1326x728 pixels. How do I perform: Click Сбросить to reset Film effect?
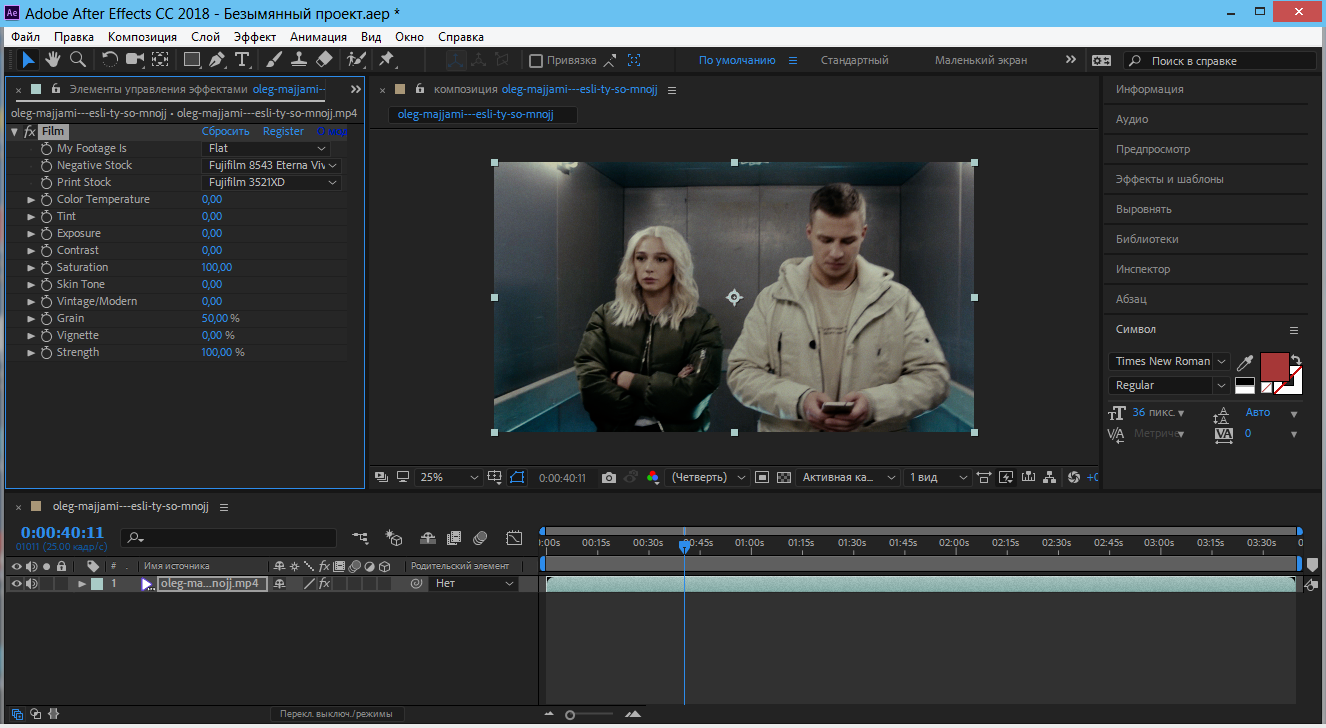(225, 132)
